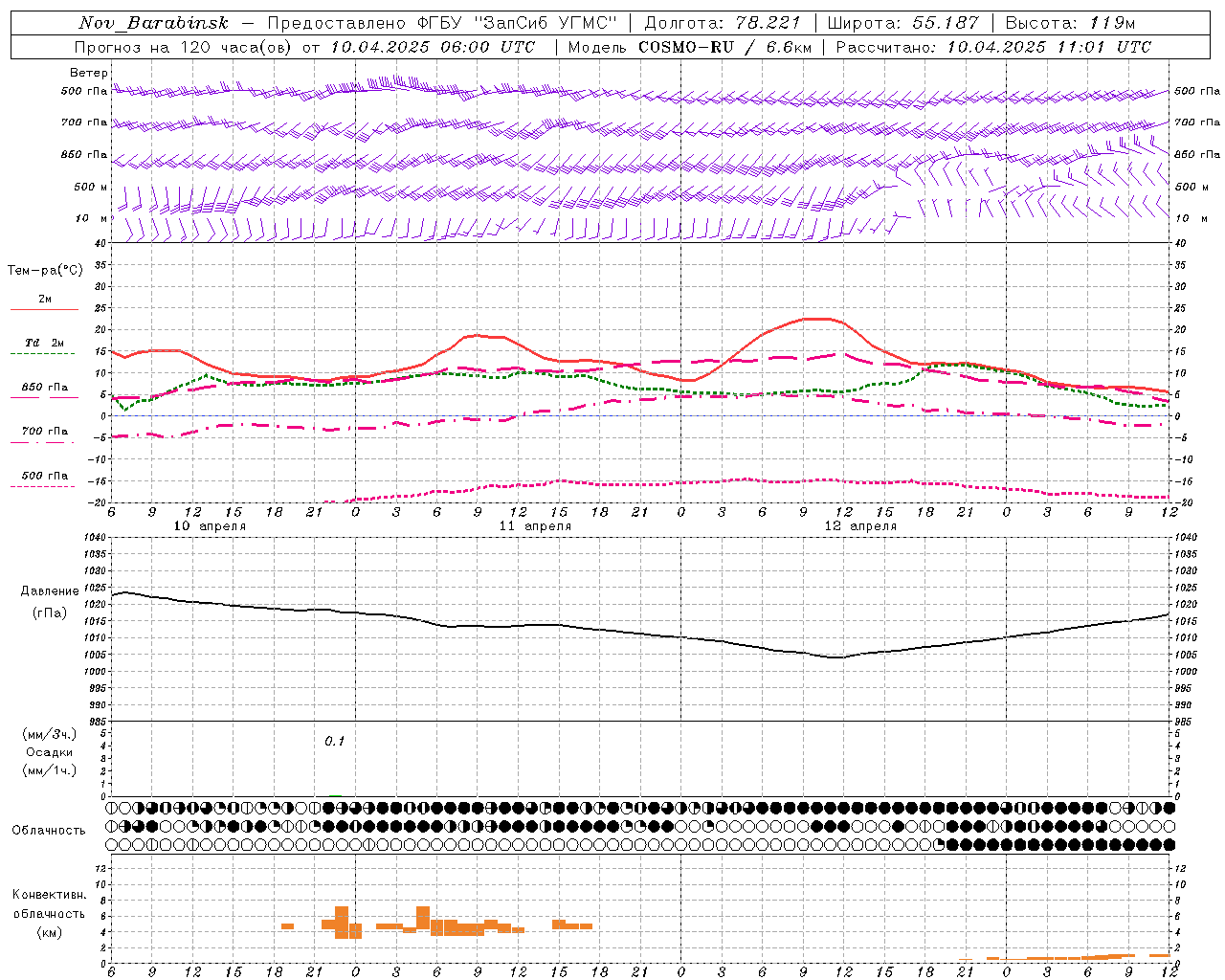This screenshot has height=980, width=1225.
Task: Click the 11 апреля date label
Action: [x=535, y=526]
